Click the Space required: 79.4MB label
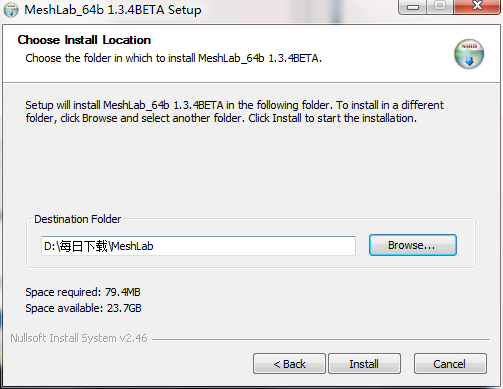The width and height of the screenshot is (503, 389). coord(83,292)
